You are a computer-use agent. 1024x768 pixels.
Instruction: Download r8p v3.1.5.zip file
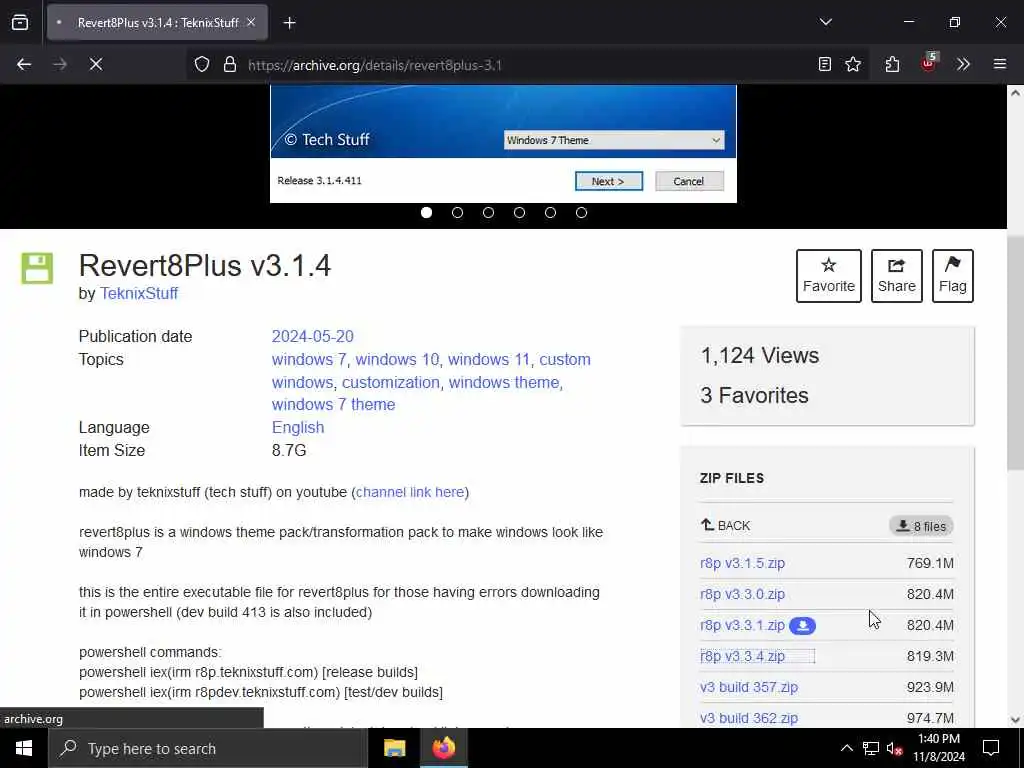tap(743, 563)
